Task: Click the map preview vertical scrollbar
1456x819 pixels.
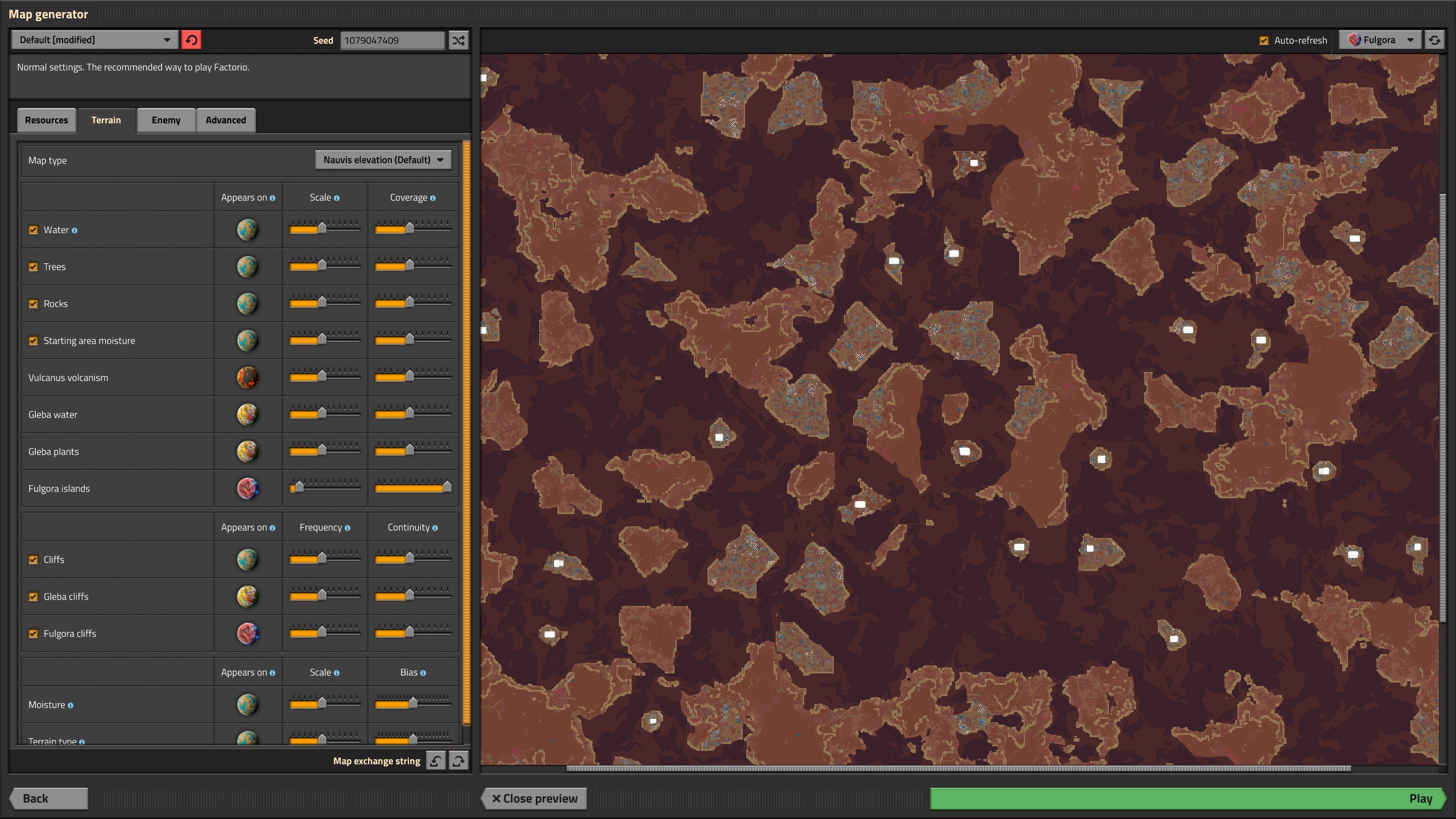Action: 1442,408
